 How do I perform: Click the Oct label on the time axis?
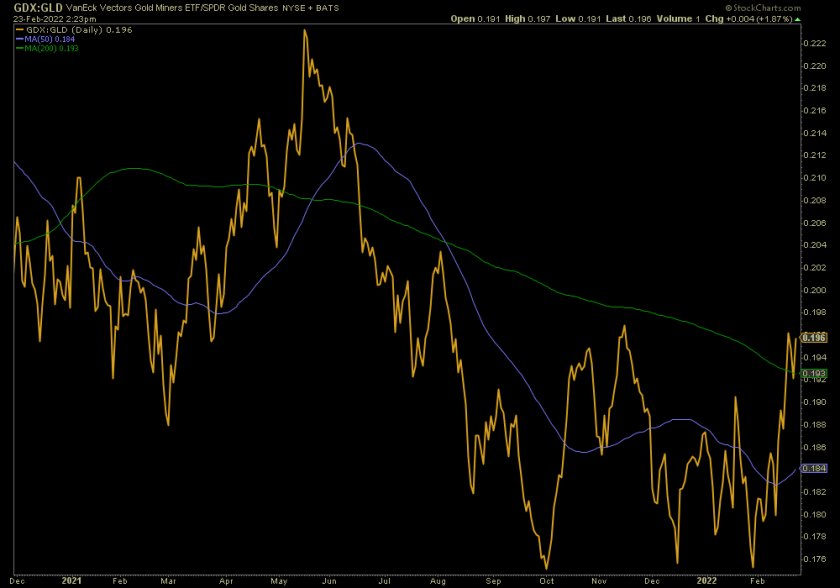[x=546, y=581]
